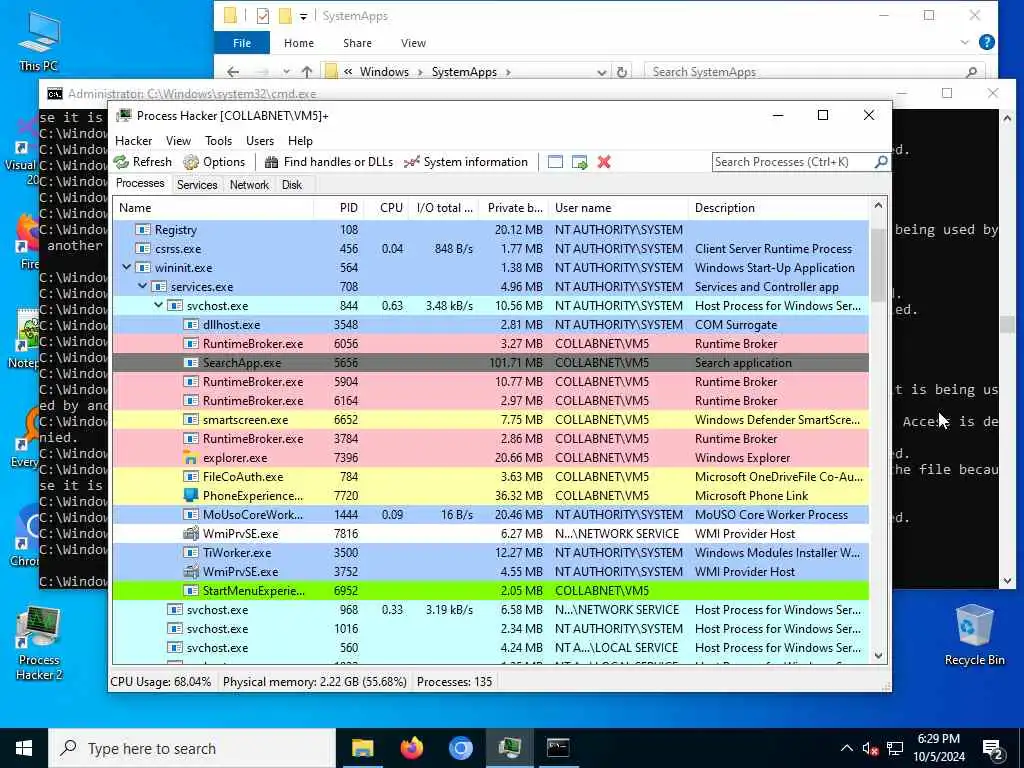The image size is (1024, 768).
Task: Open Chromium browser from taskbar
Action: tap(460, 748)
